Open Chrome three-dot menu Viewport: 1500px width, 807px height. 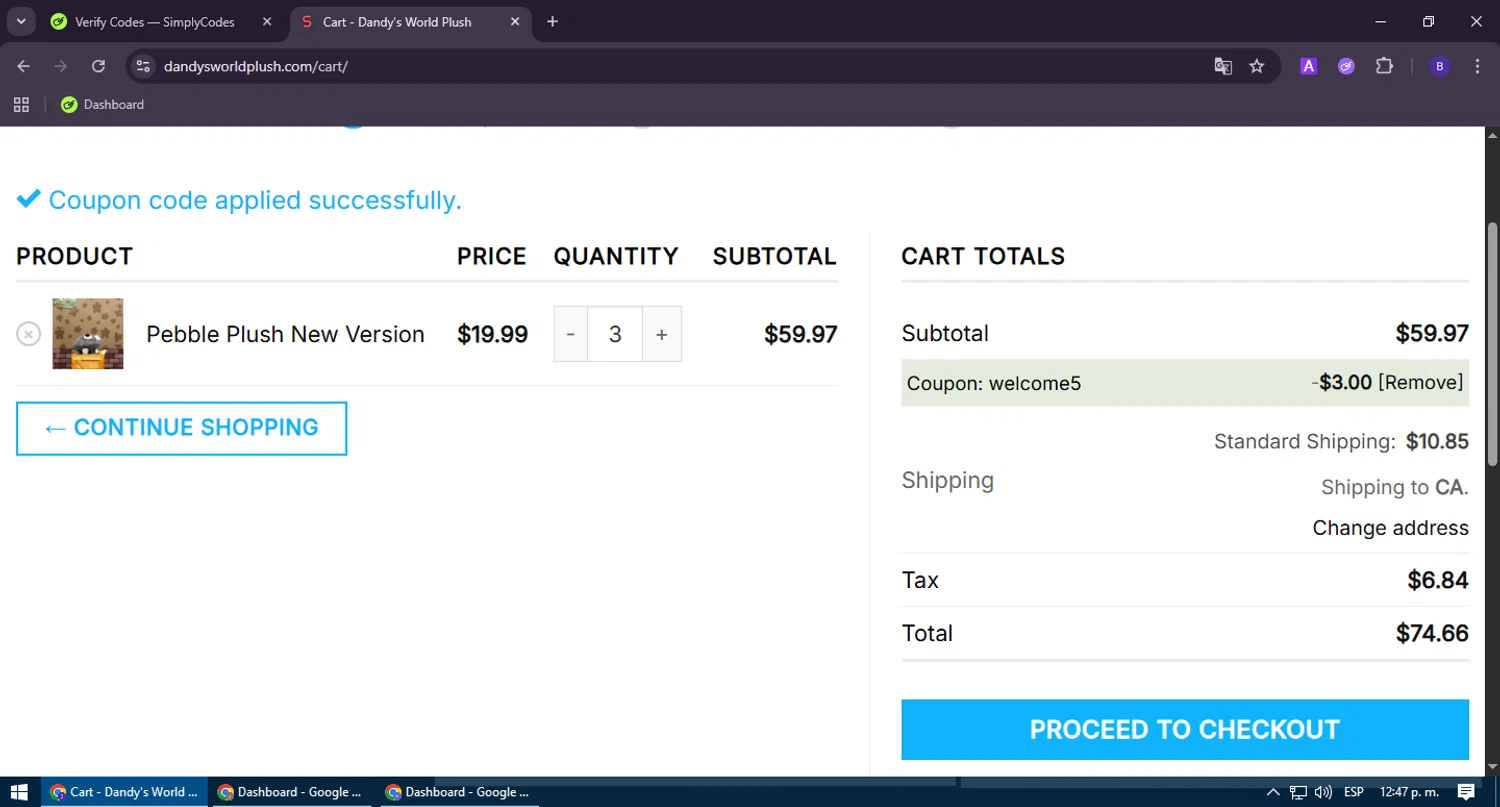[1477, 66]
